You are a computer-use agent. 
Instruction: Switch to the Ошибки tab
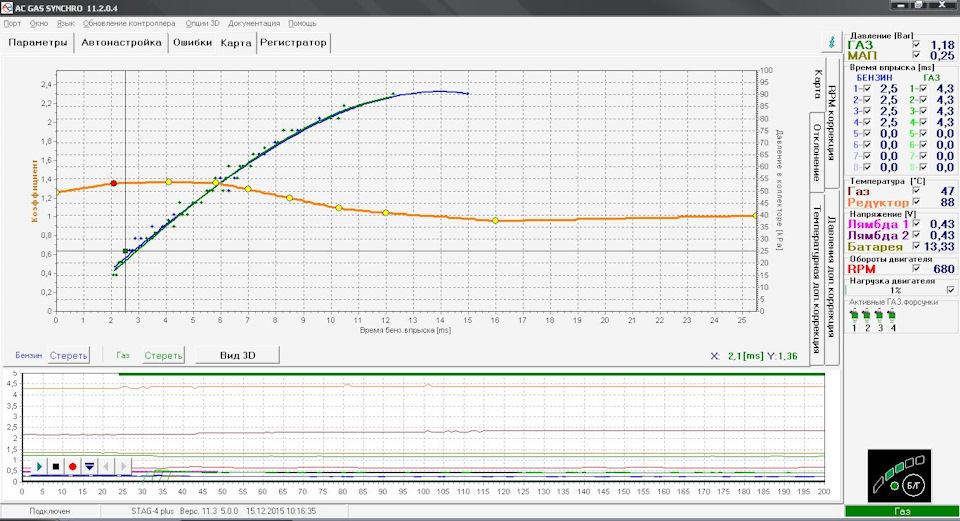click(192, 42)
